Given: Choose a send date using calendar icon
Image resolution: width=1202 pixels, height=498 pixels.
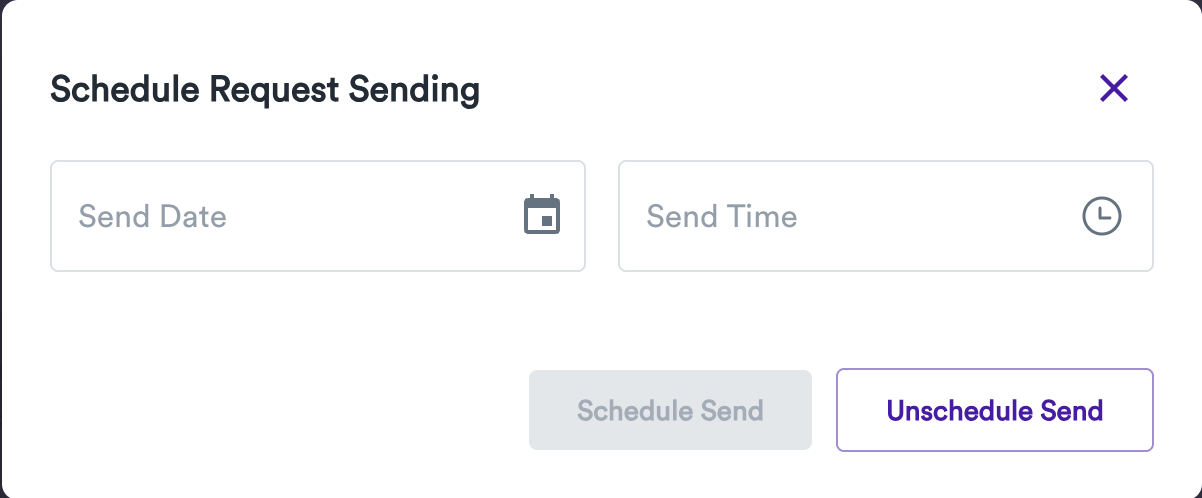Looking at the screenshot, I should tap(542, 216).
